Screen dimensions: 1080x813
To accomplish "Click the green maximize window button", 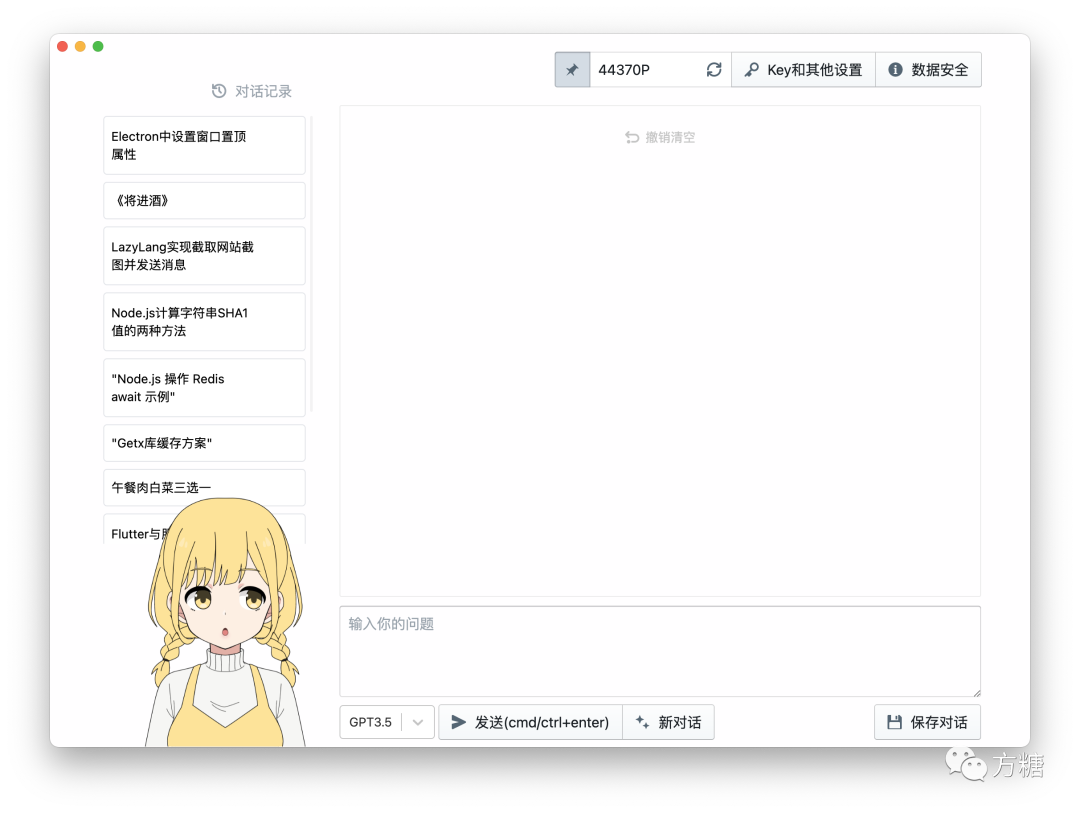I will pyautogui.click(x=98, y=46).
